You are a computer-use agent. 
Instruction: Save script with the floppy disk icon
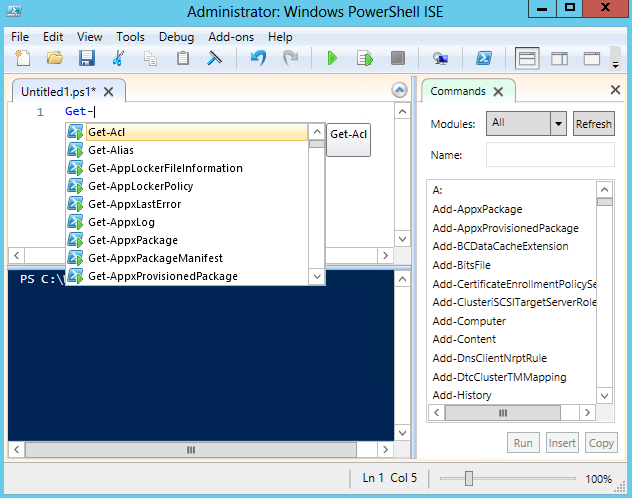(87, 58)
